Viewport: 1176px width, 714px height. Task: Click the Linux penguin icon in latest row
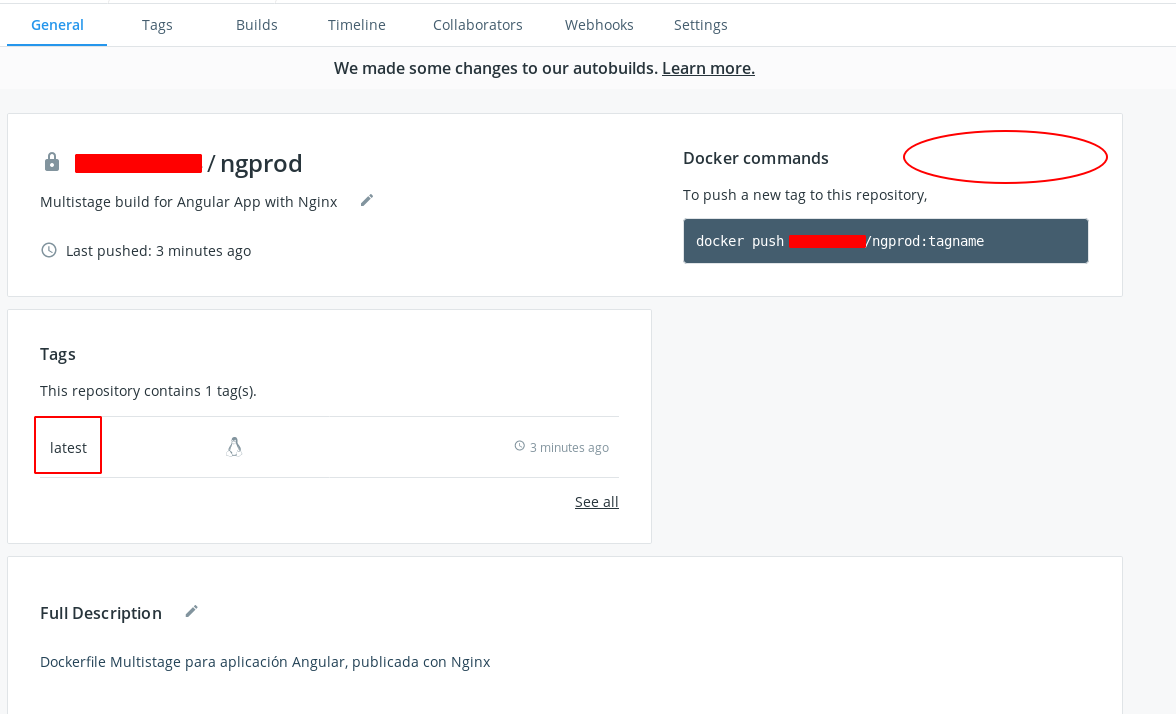(x=234, y=447)
